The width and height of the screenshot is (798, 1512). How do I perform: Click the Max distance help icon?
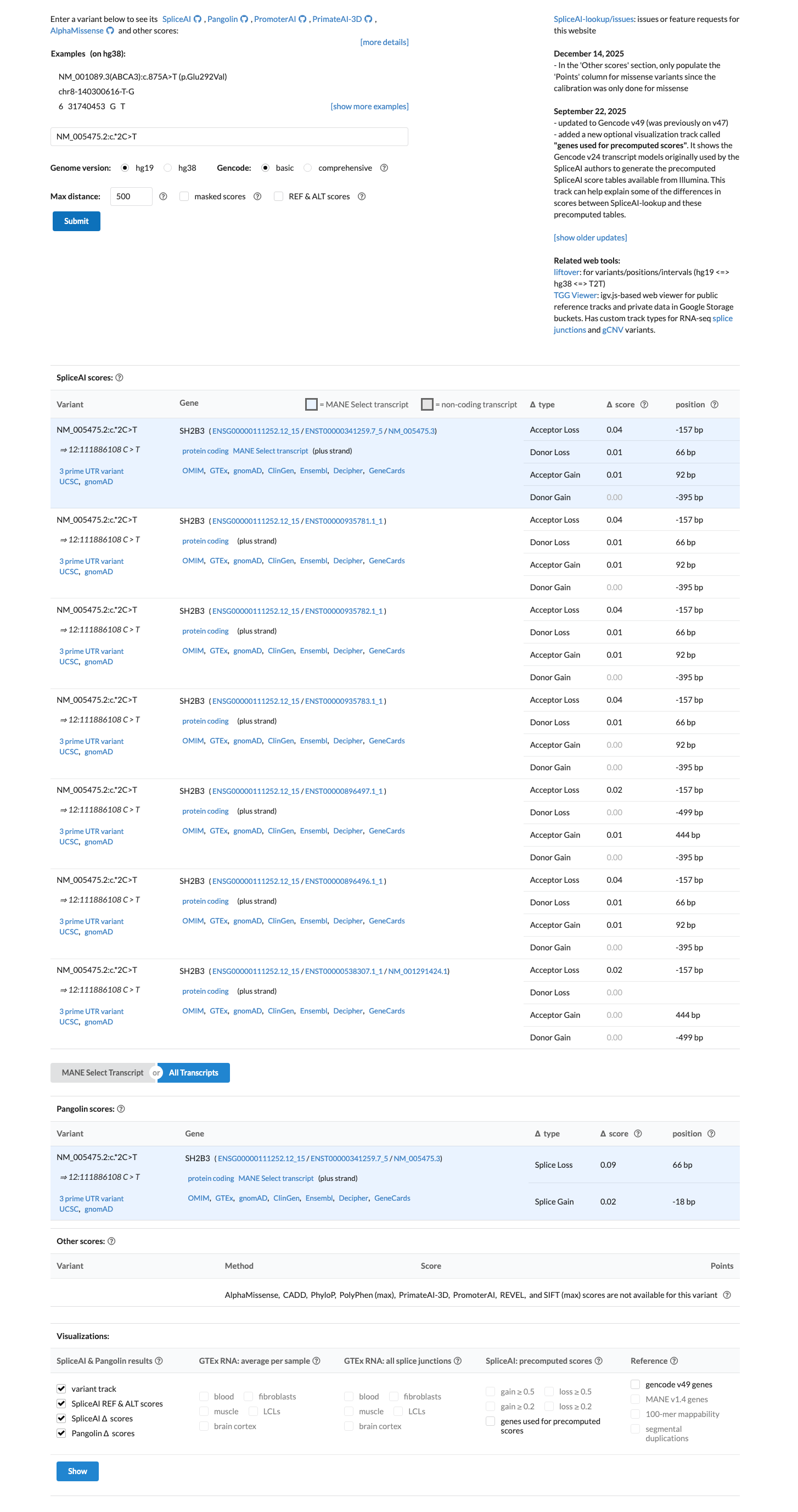pyautogui.click(x=163, y=197)
